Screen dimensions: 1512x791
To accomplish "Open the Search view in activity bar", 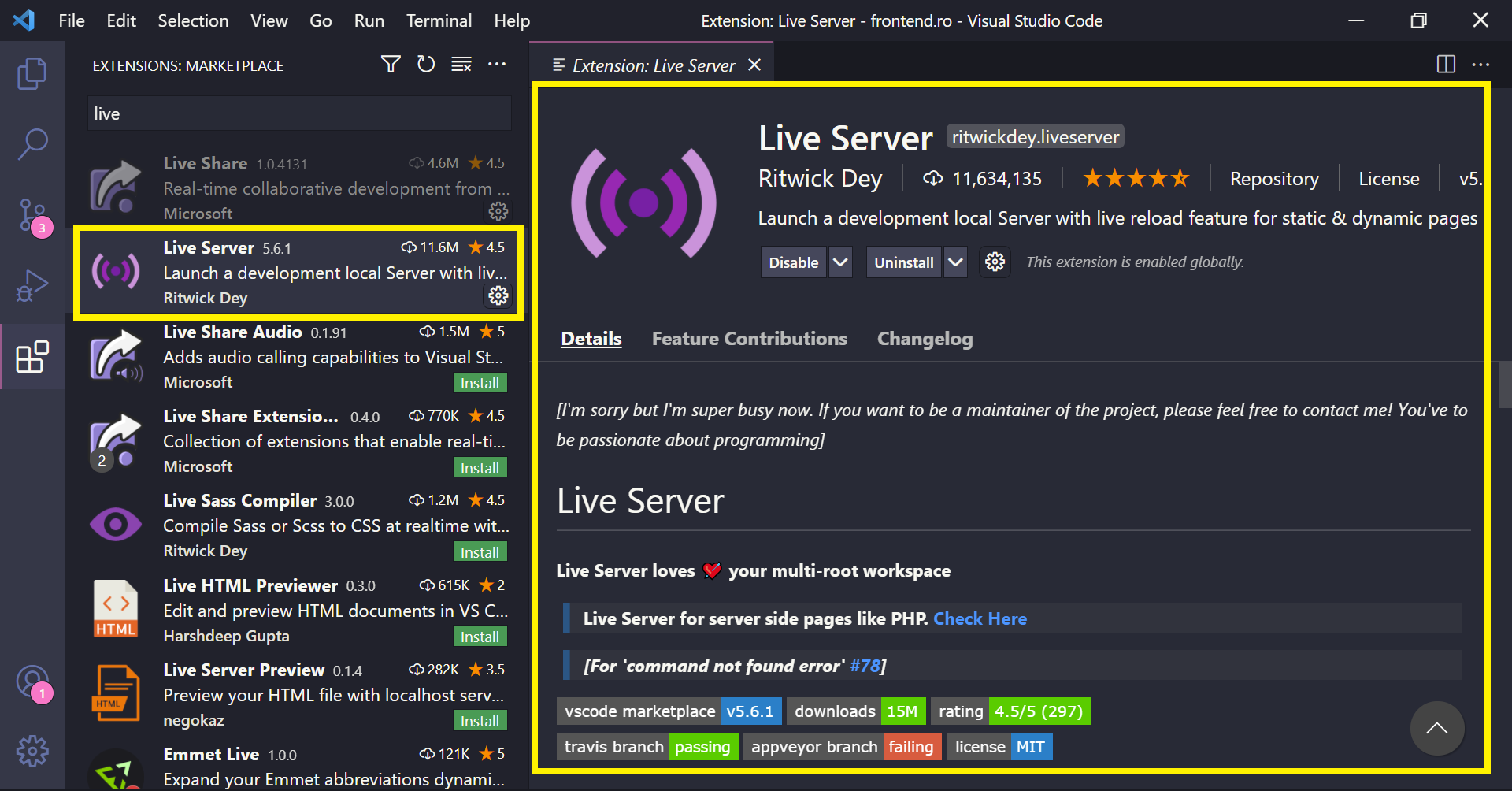I will pyautogui.click(x=32, y=144).
